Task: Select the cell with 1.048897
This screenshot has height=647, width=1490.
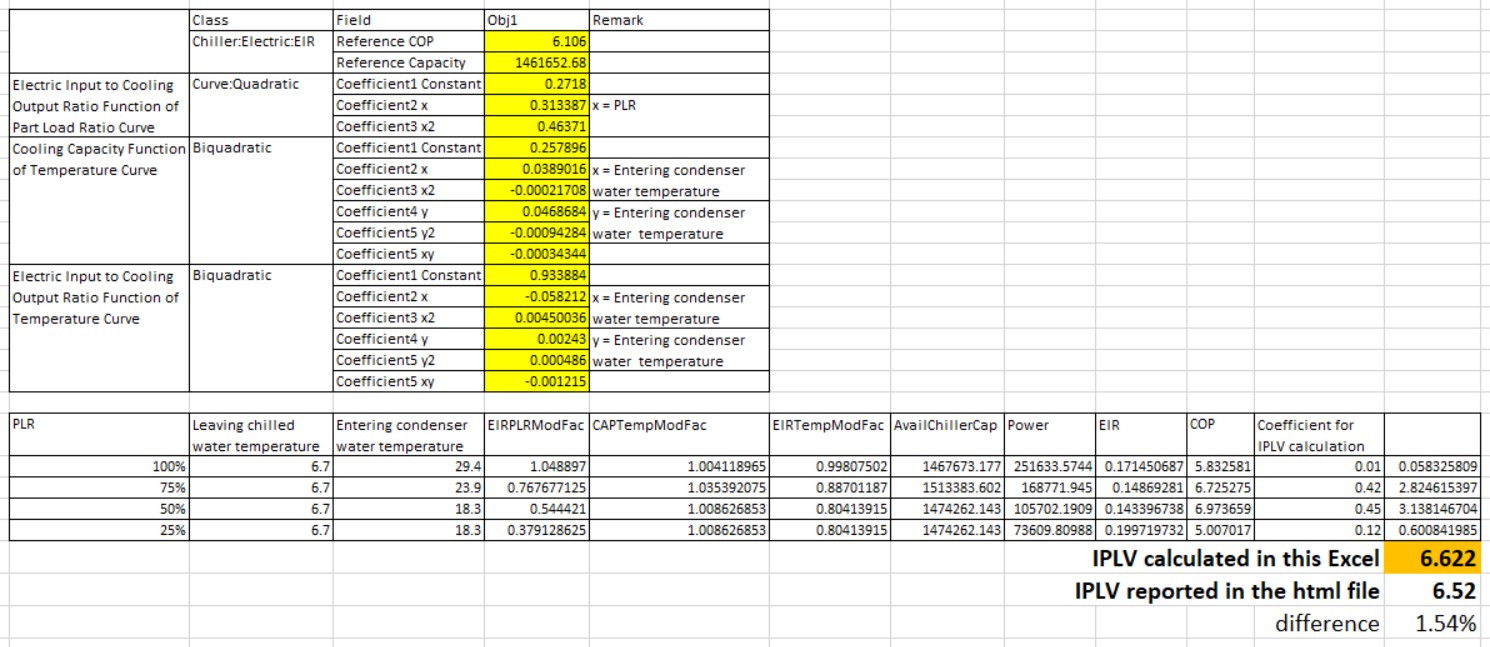Action: coord(536,466)
